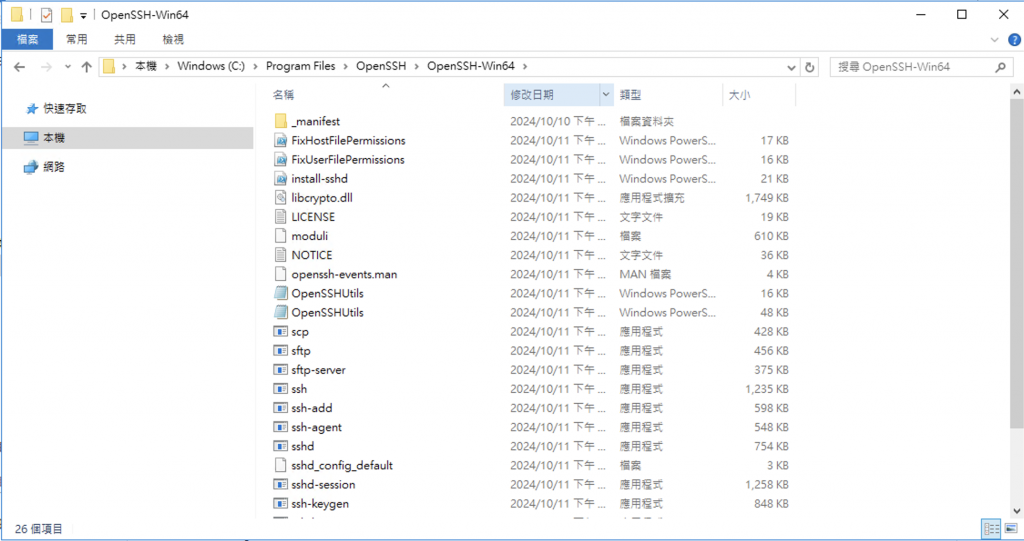This screenshot has width=1024, height=541.
Task: Go up one folder level
Action: tap(86, 67)
